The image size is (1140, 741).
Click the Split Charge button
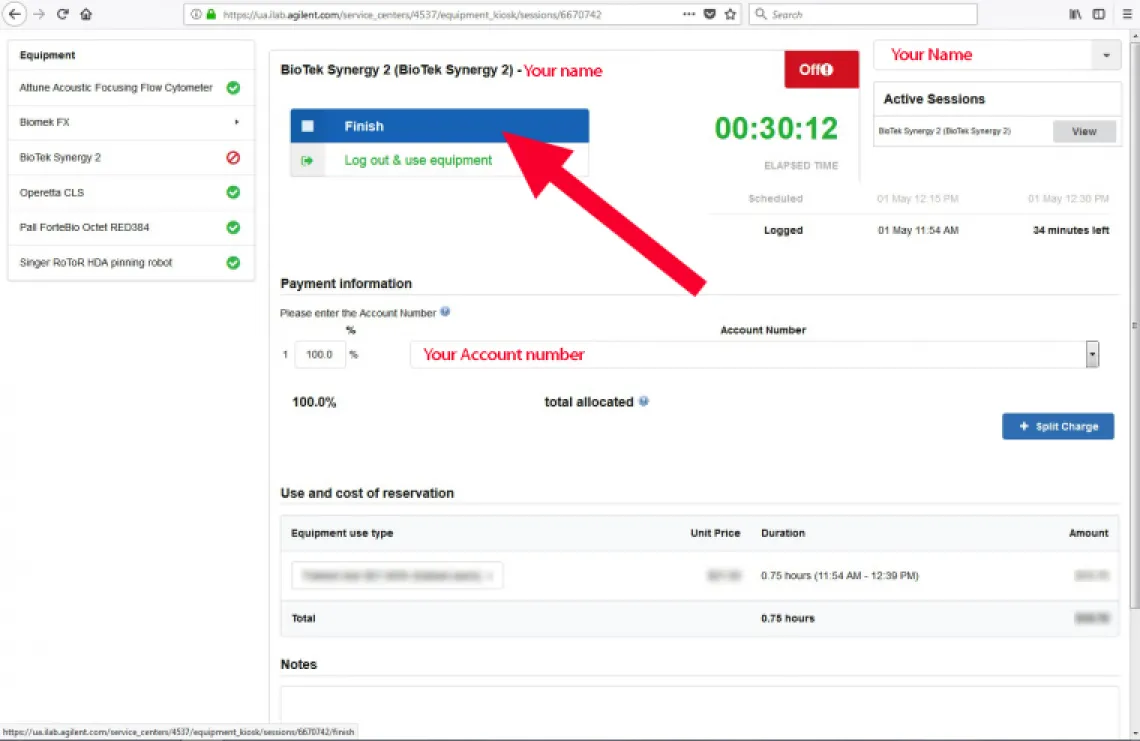click(1058, 427)
